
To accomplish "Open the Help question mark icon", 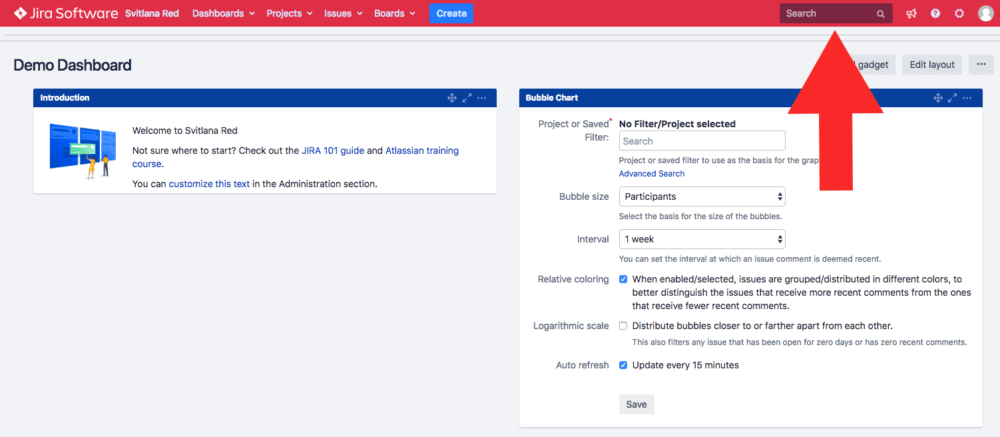I will (935, 13).
